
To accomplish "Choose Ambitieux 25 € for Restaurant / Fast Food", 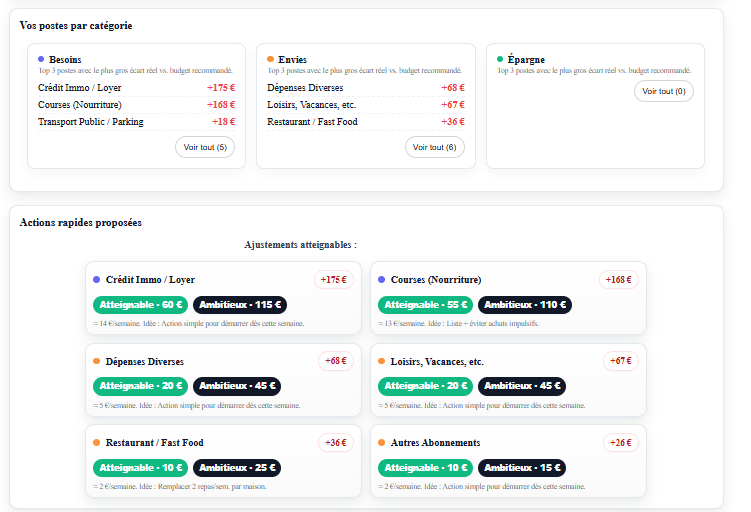I will coord(236,468).
